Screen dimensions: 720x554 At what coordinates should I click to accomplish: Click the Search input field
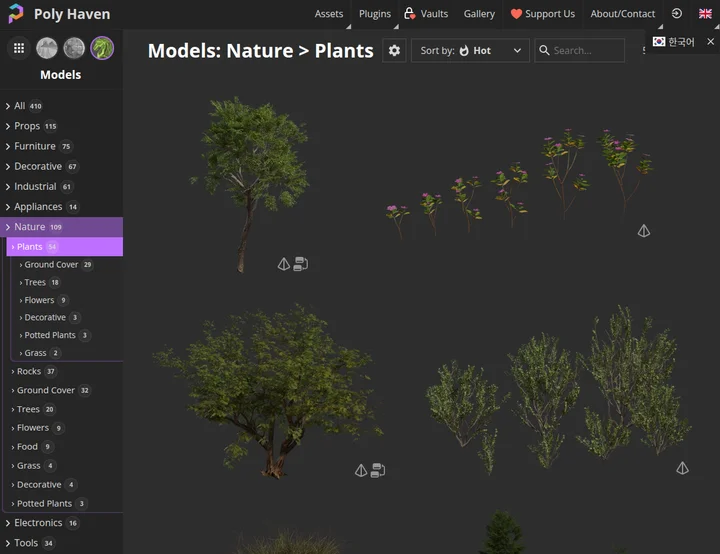point(586,51)
